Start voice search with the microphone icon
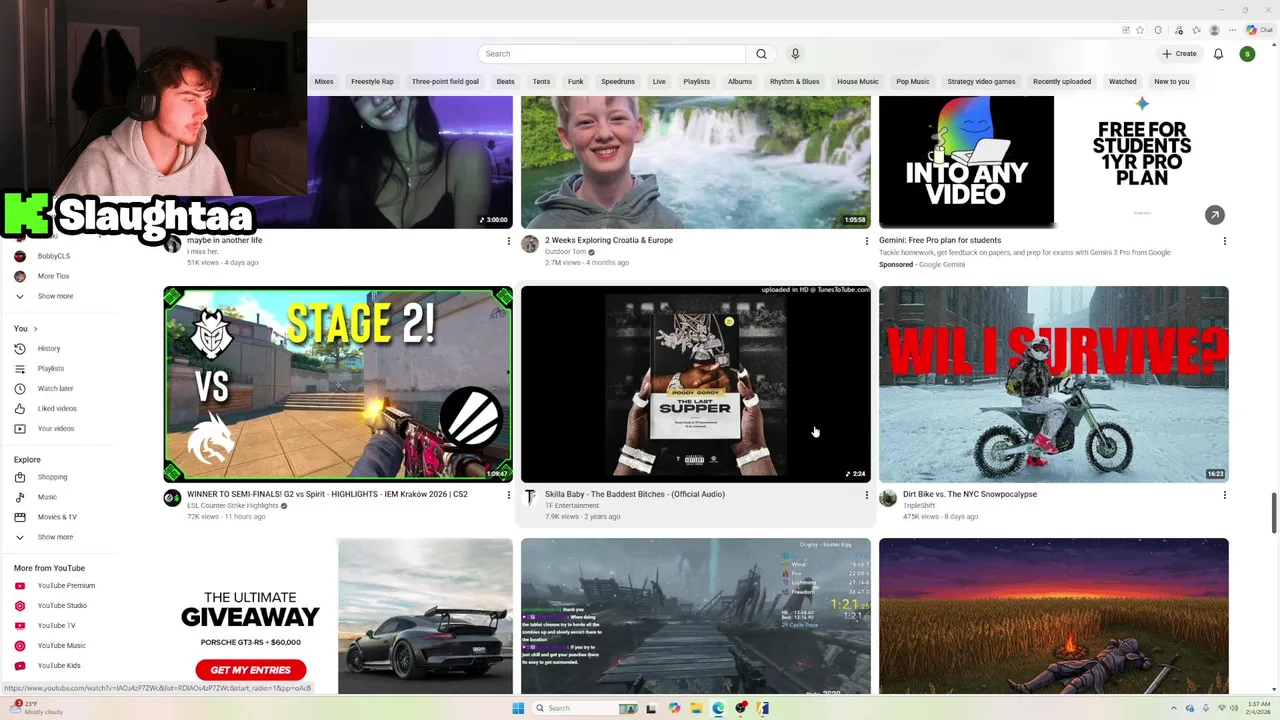Screen dimensions: 1280x720 click(x=795, y=54)
